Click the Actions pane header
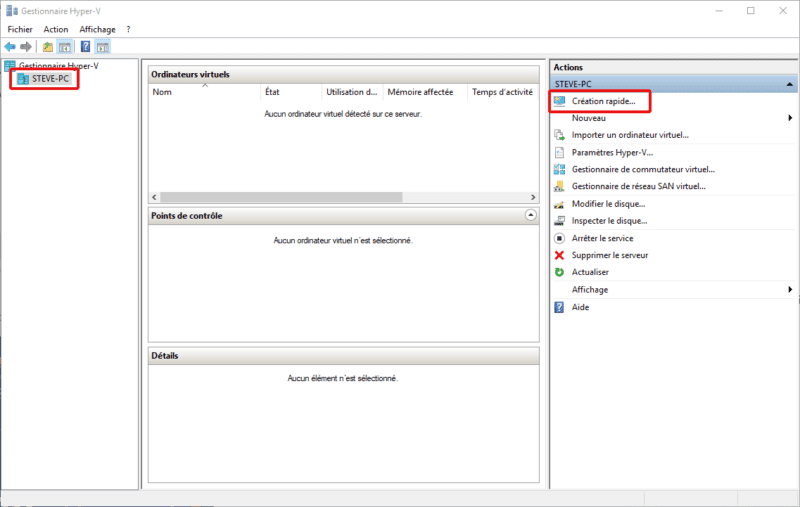This screenshot has width=800, height=507. pyautogui.click(x=674, y=67)
